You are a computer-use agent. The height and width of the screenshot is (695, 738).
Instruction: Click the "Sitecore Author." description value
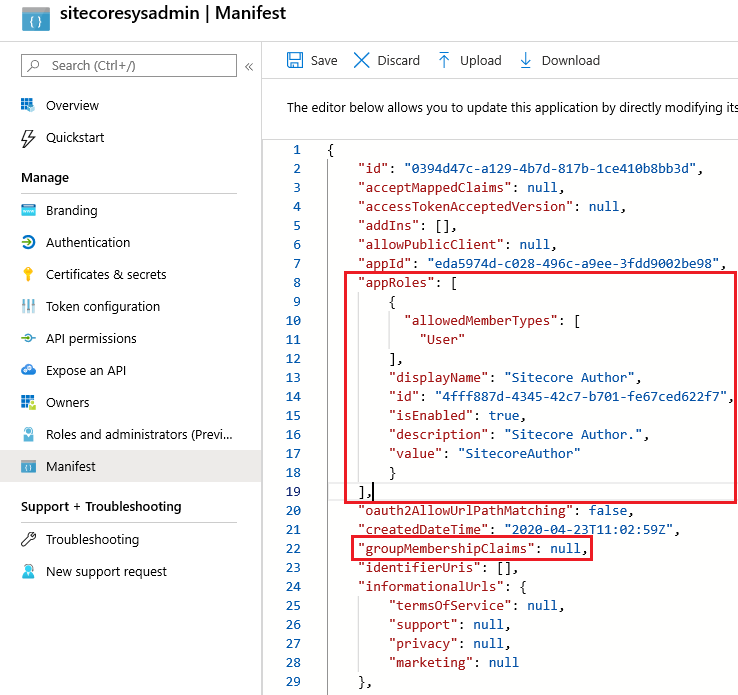coord(573,434)
